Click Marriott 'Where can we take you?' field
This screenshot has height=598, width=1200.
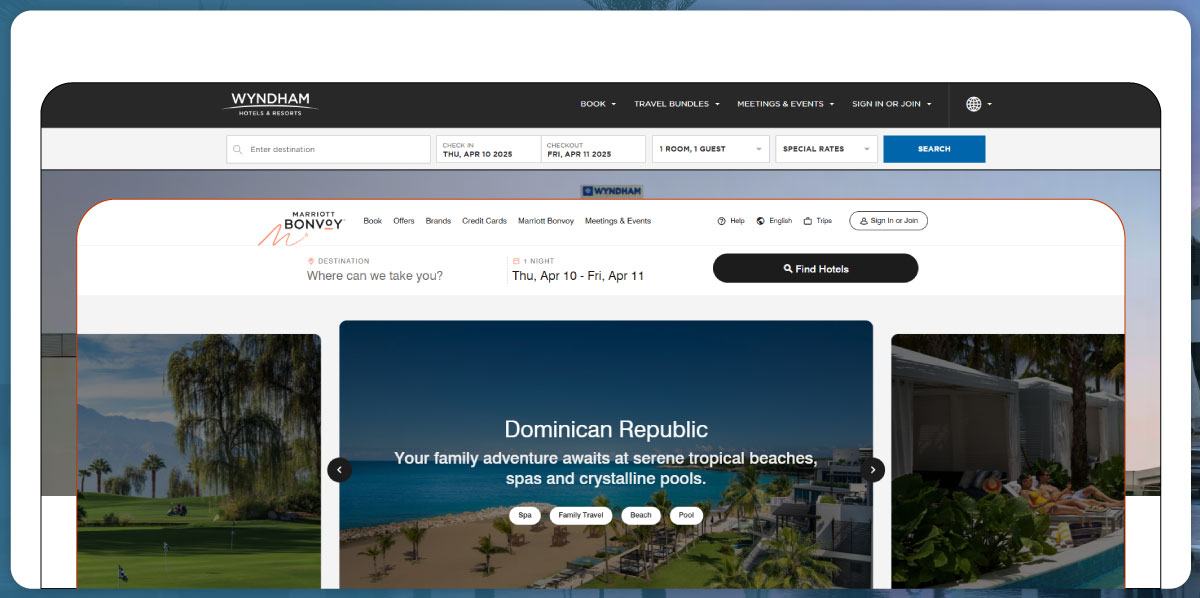click(x=375, y=276)
